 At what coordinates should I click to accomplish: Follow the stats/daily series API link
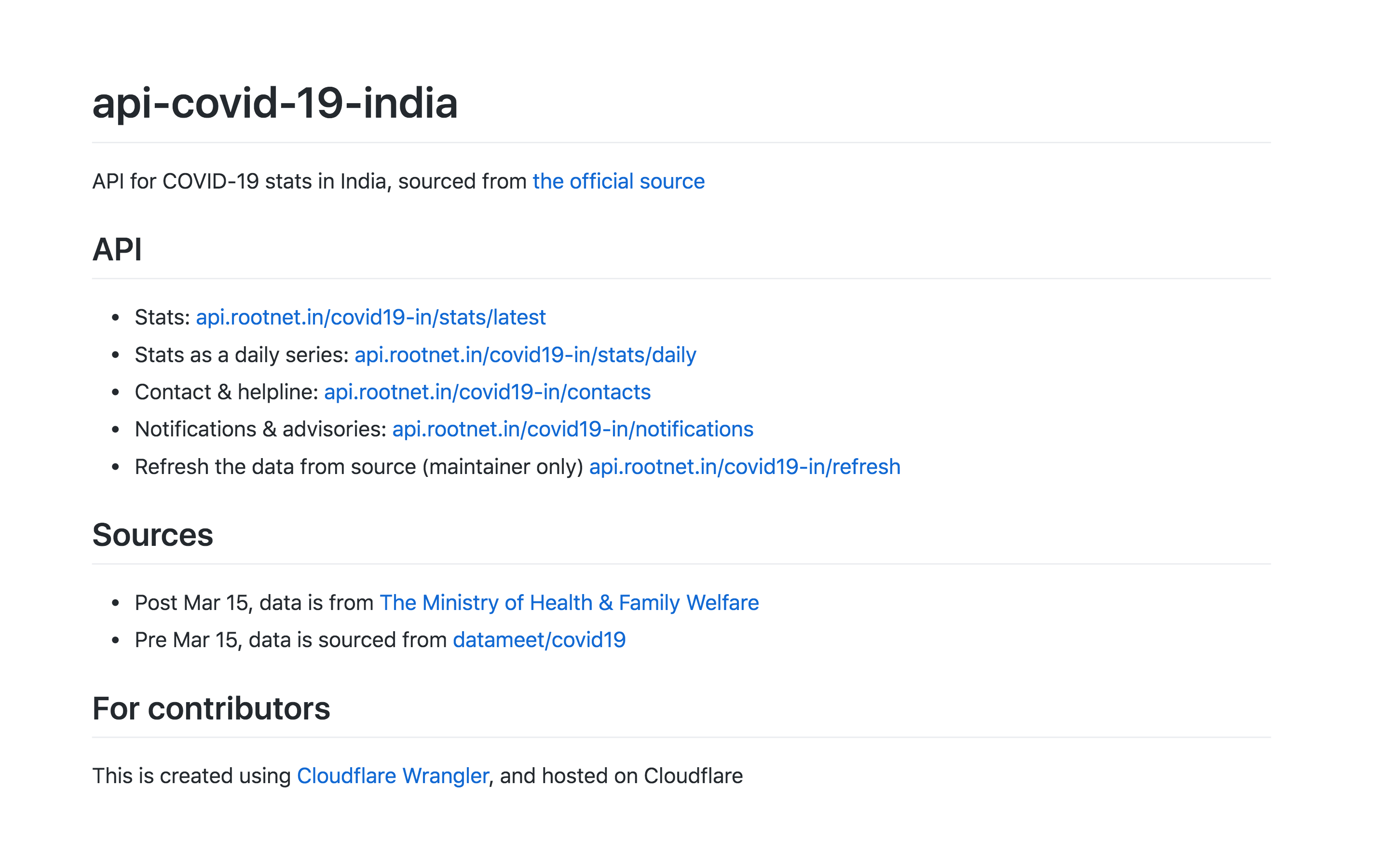(525, 355)
